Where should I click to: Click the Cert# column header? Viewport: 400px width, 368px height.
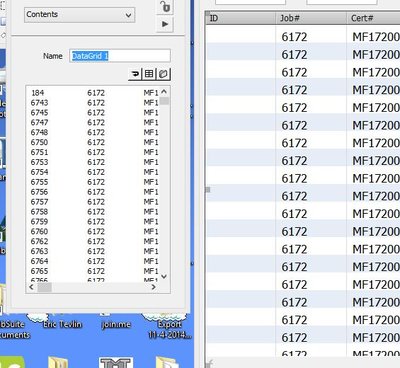tap(374, 18)
